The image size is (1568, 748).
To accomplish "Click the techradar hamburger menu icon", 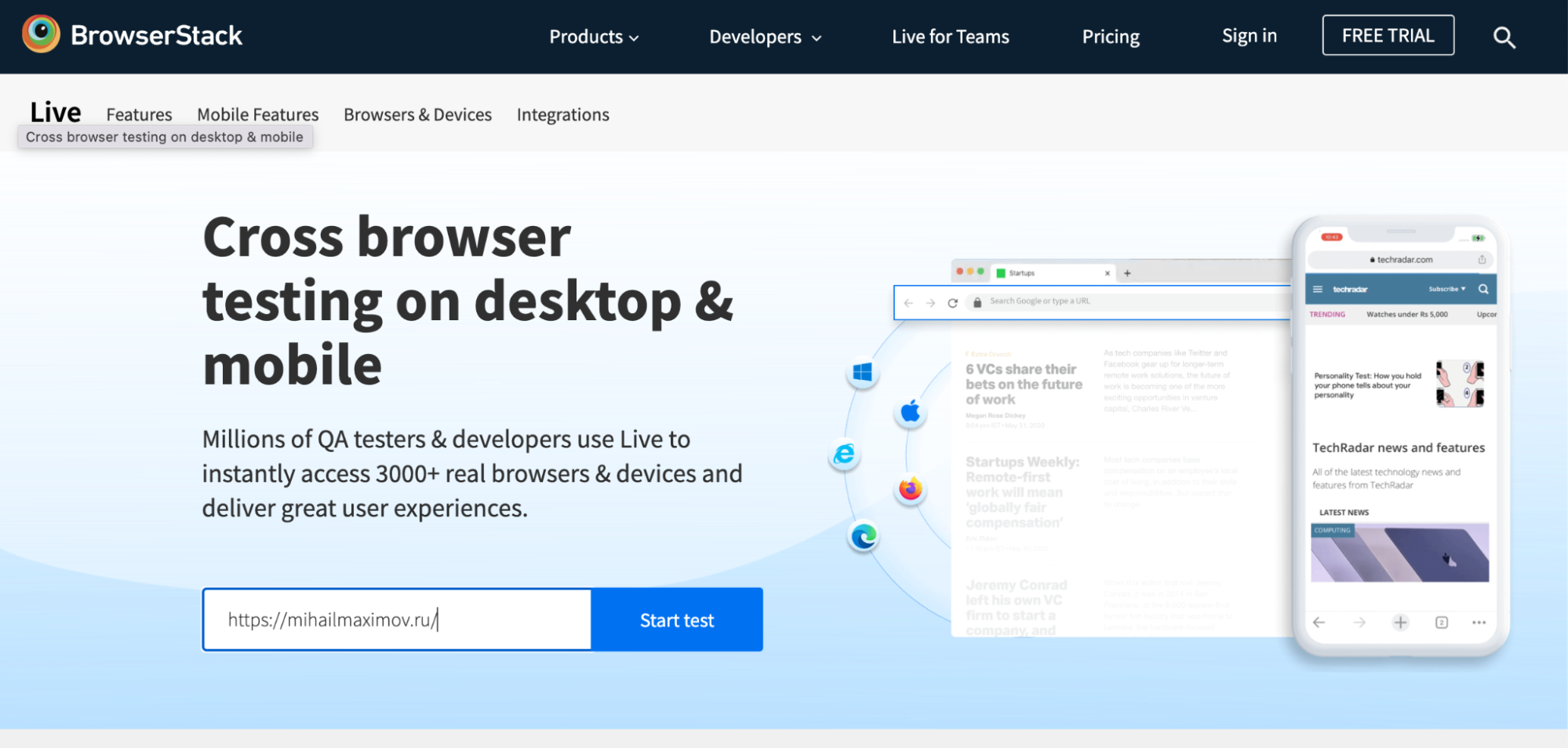I will [1318, 290].
